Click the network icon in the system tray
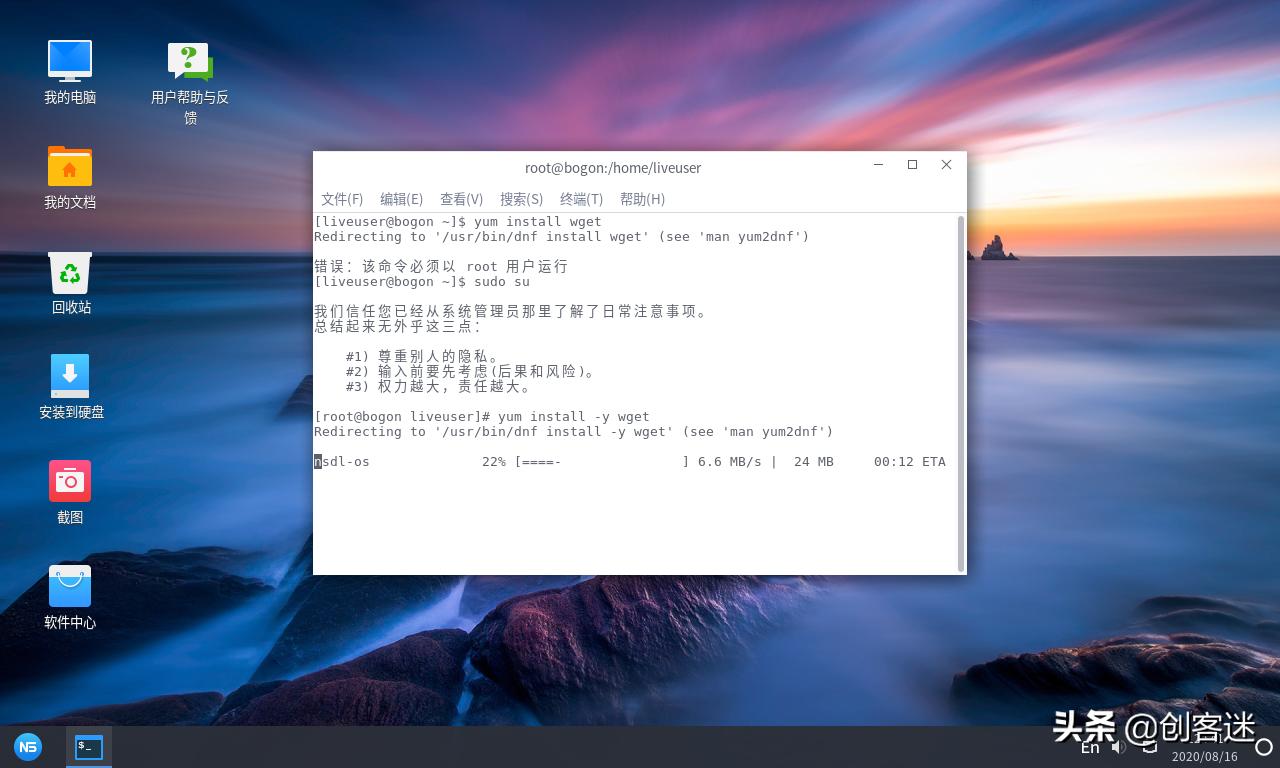Viewport: 1280px width, 768px height. (x=1148, y=746)
